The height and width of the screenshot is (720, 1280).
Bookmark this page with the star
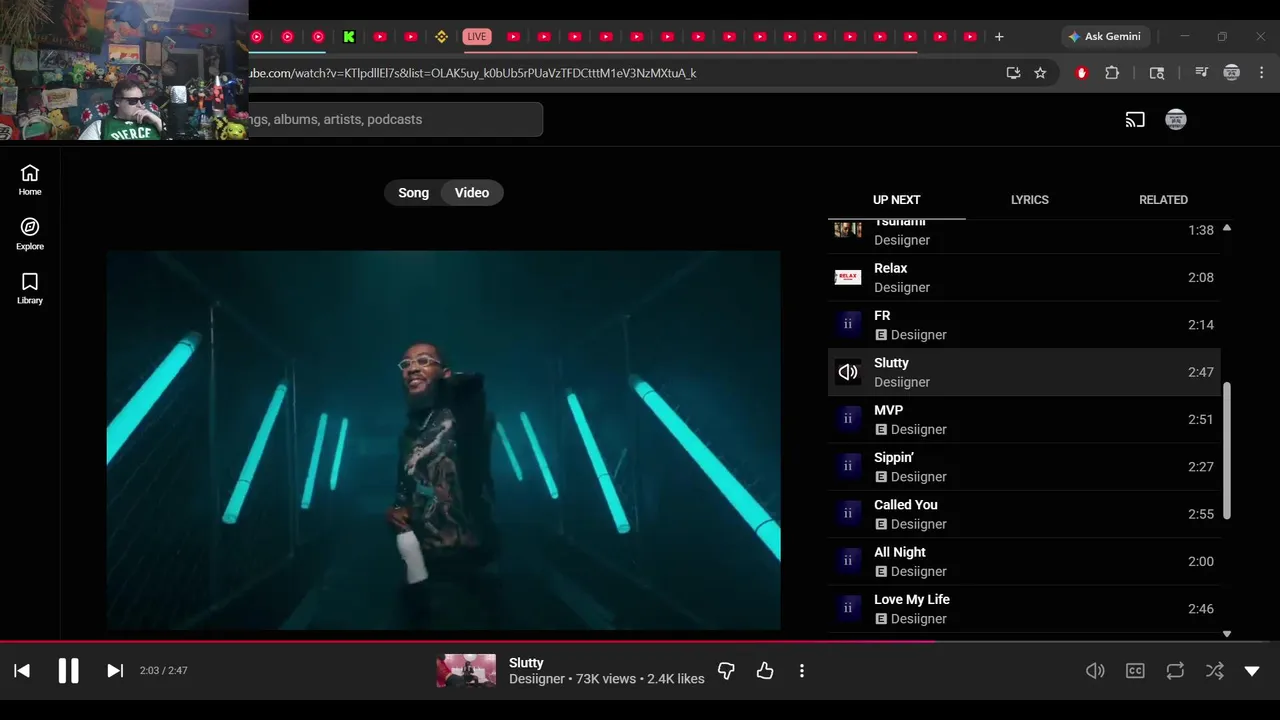pos(1040,73)
